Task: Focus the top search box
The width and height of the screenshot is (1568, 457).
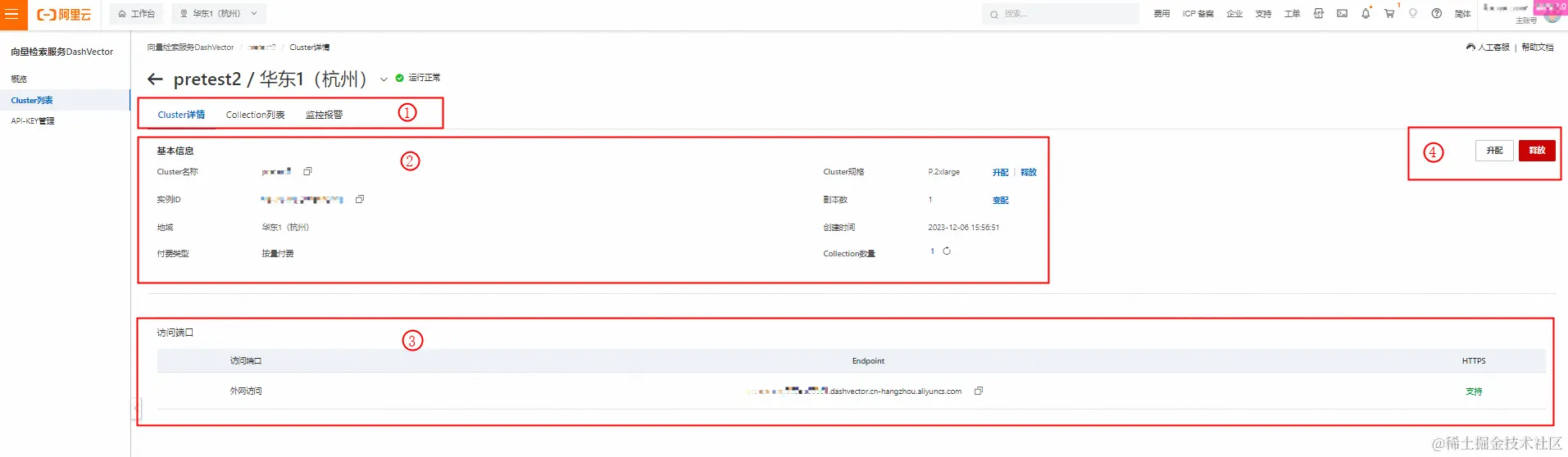Action: 1060,14
